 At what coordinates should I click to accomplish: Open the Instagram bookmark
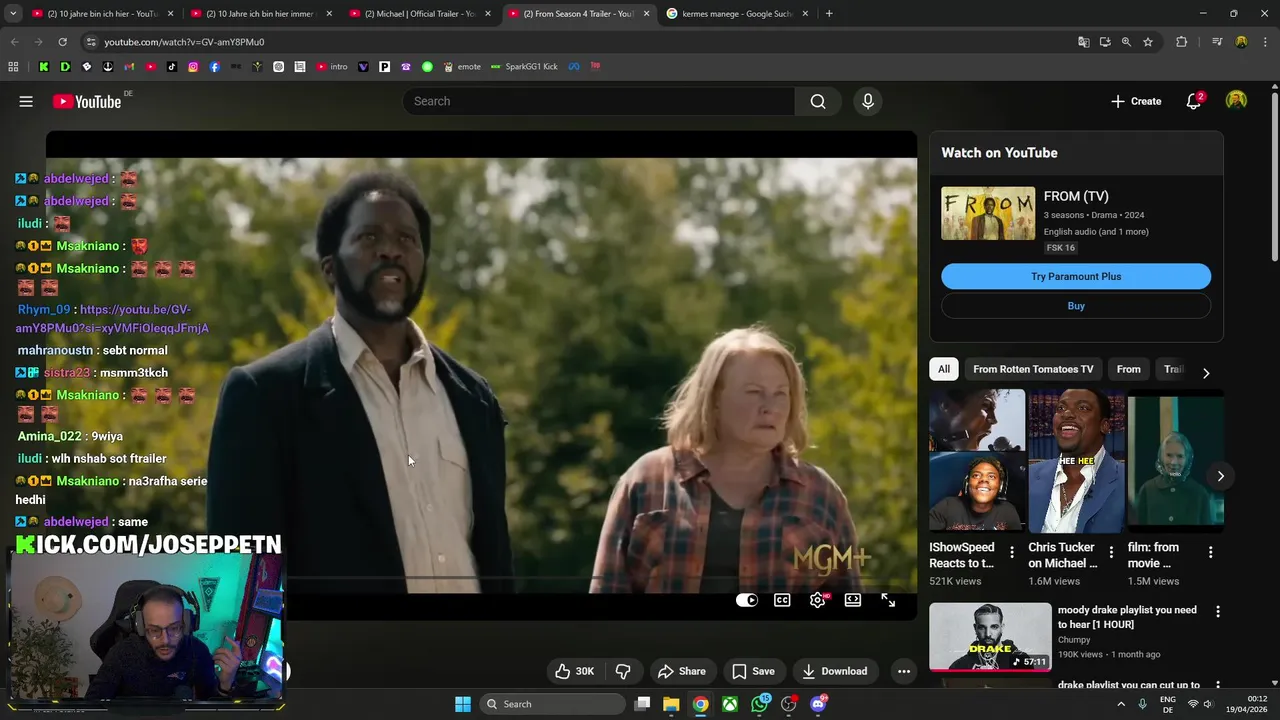click(x=193, y=67)
